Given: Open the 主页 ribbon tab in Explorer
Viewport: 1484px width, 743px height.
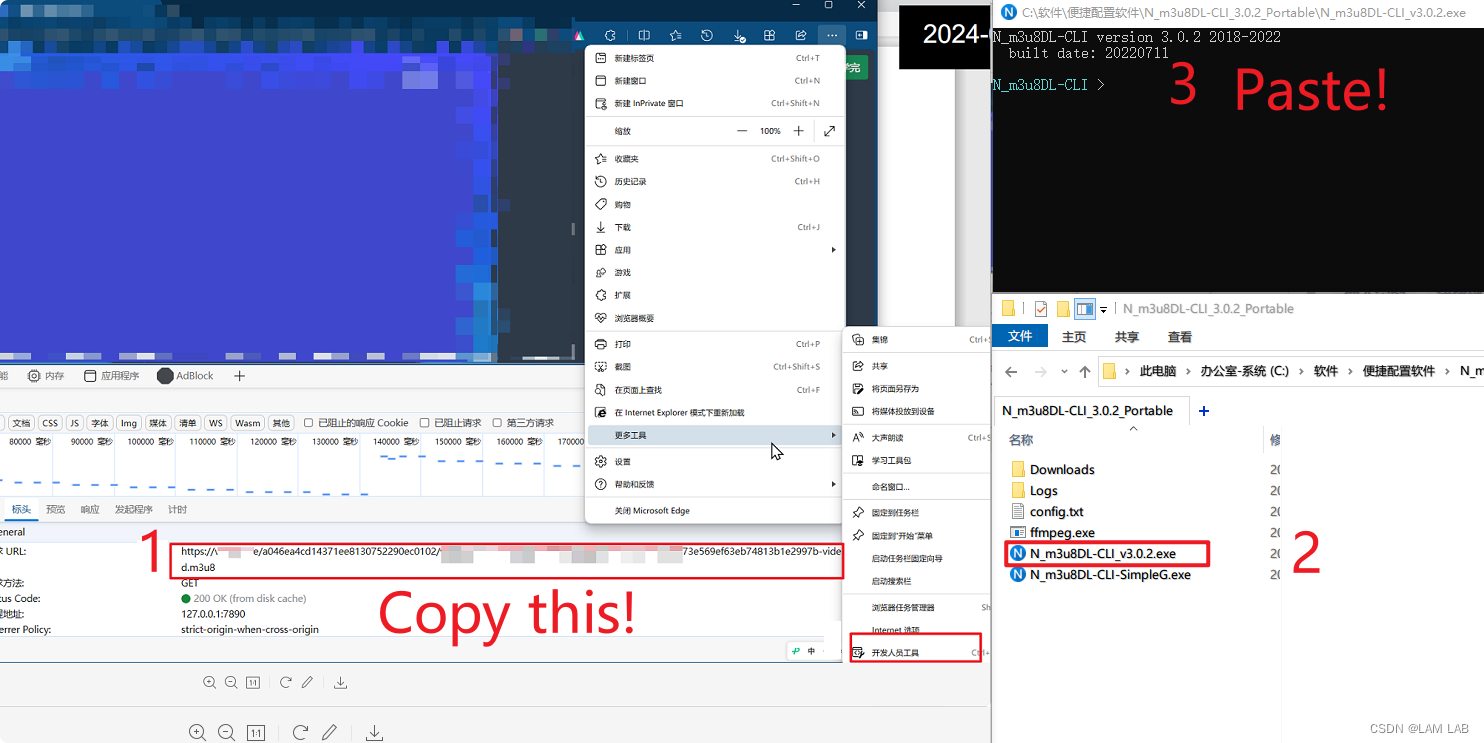Looking at the screenshot, I should tap(1074, 337).
